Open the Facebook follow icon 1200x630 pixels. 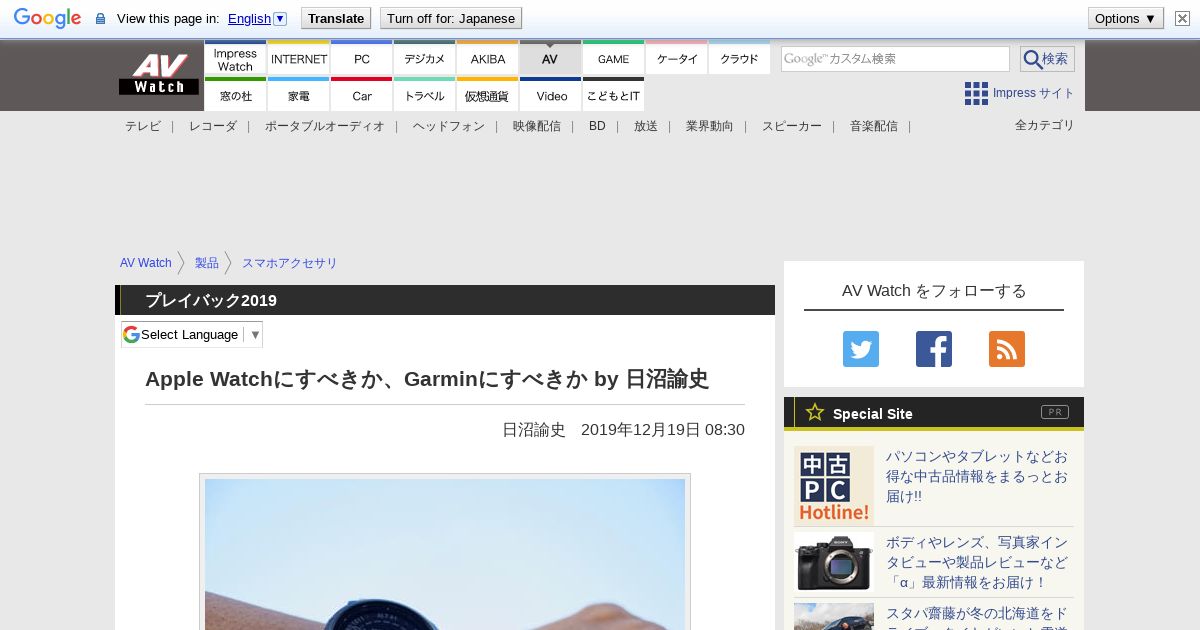[934, 349]
